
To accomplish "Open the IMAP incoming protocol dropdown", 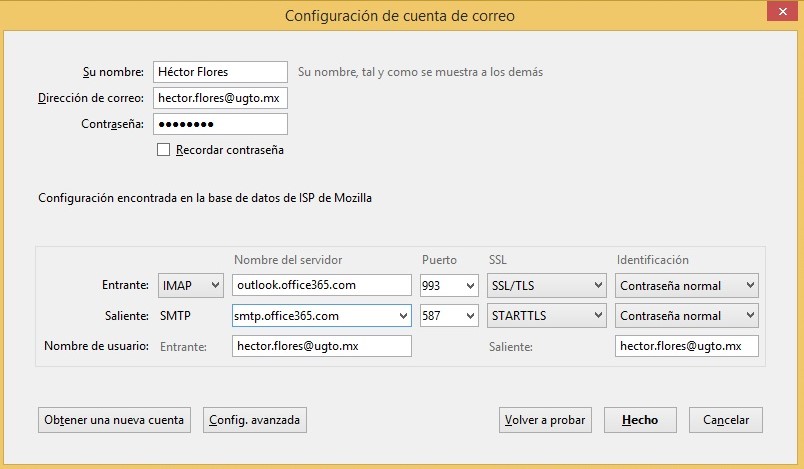I will click(x=190, y=286).
